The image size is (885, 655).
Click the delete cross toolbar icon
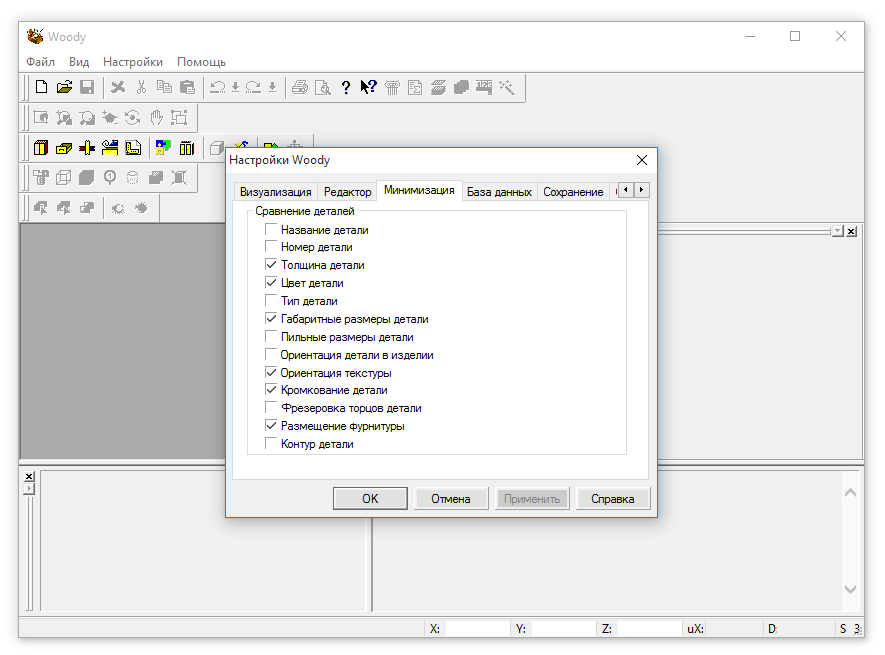point(118,87)
